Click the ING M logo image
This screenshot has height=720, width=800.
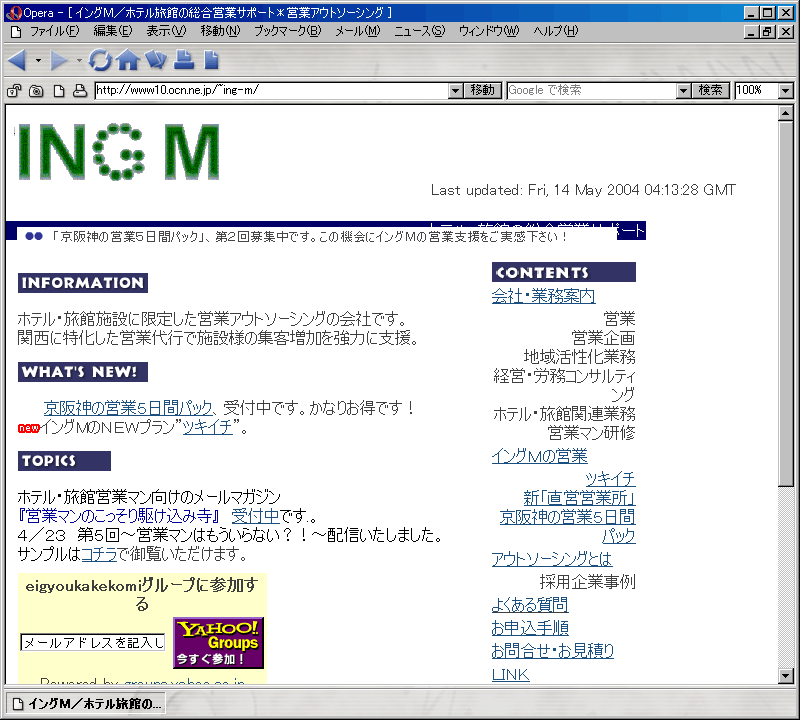click(x=118, y=152)
